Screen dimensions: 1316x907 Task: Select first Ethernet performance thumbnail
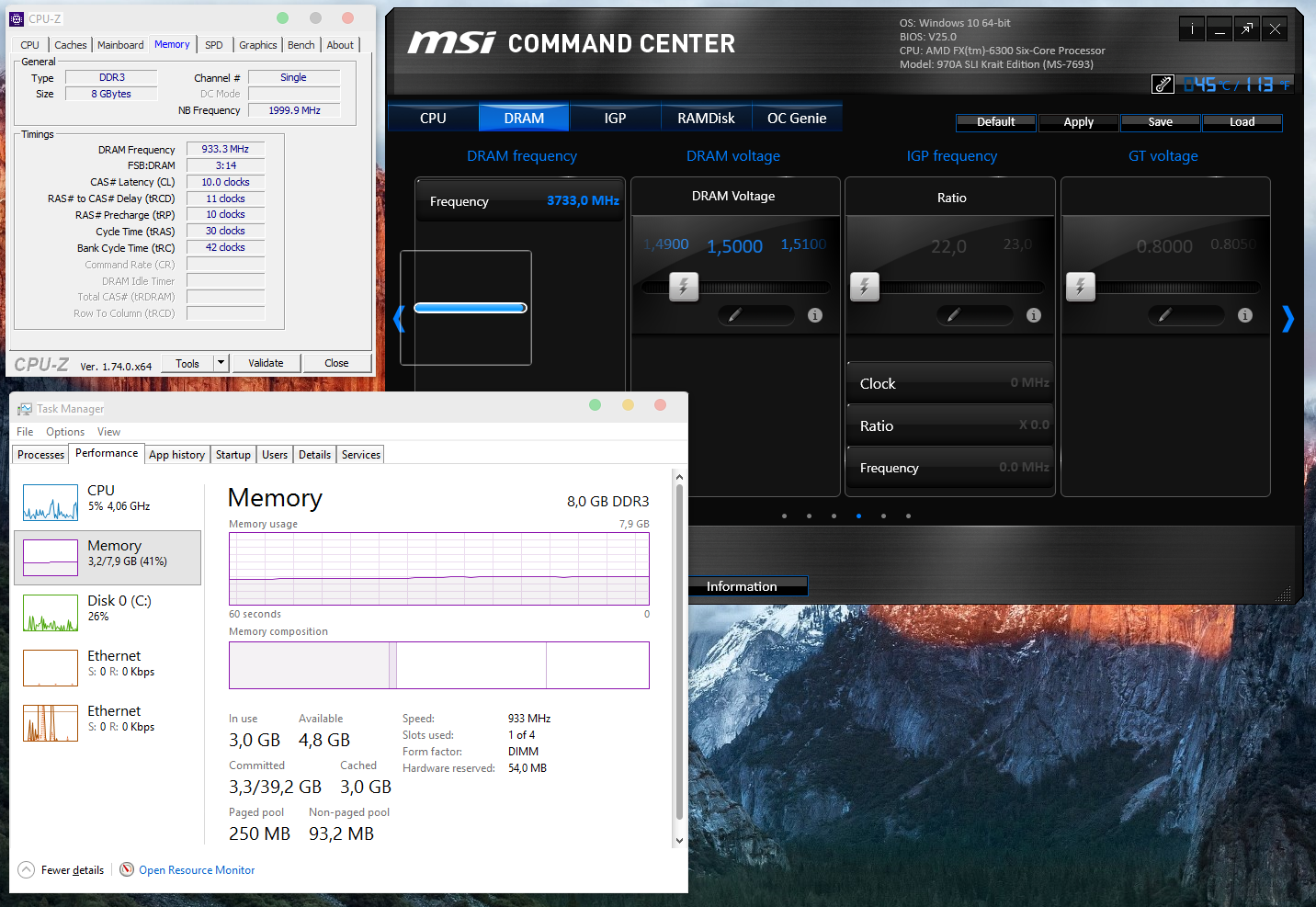pos(51,668)
